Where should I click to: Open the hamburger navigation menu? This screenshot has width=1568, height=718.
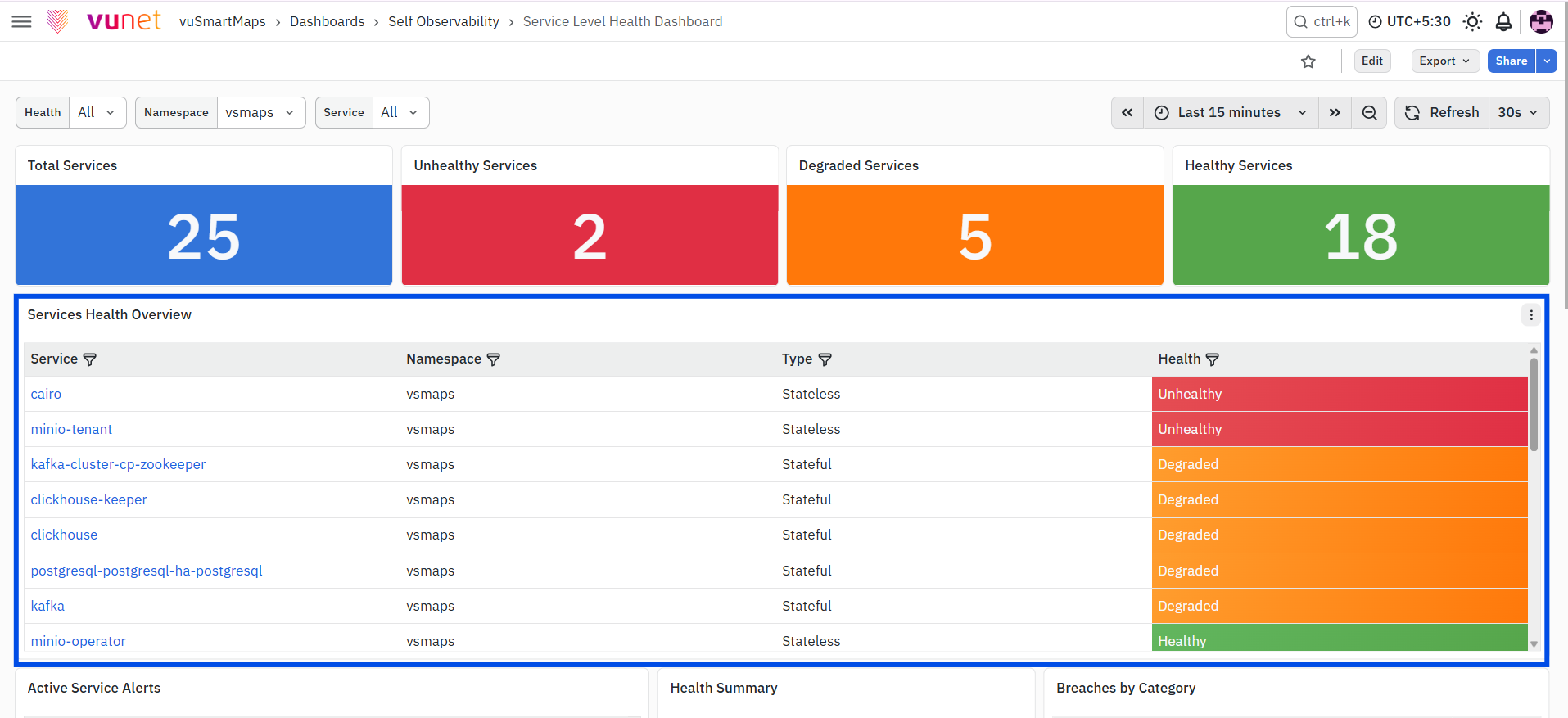[x=22, y=21]
